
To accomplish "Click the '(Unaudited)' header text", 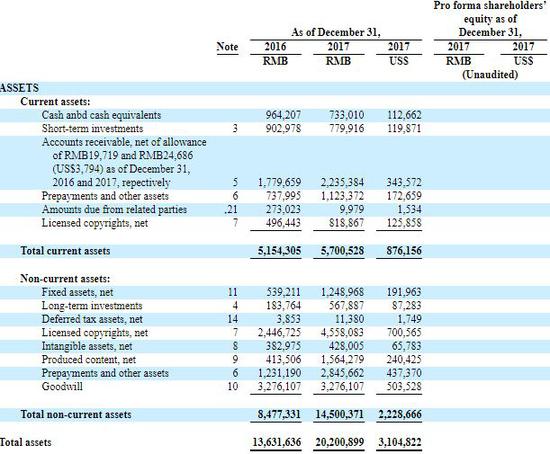I will coord(490,75).
